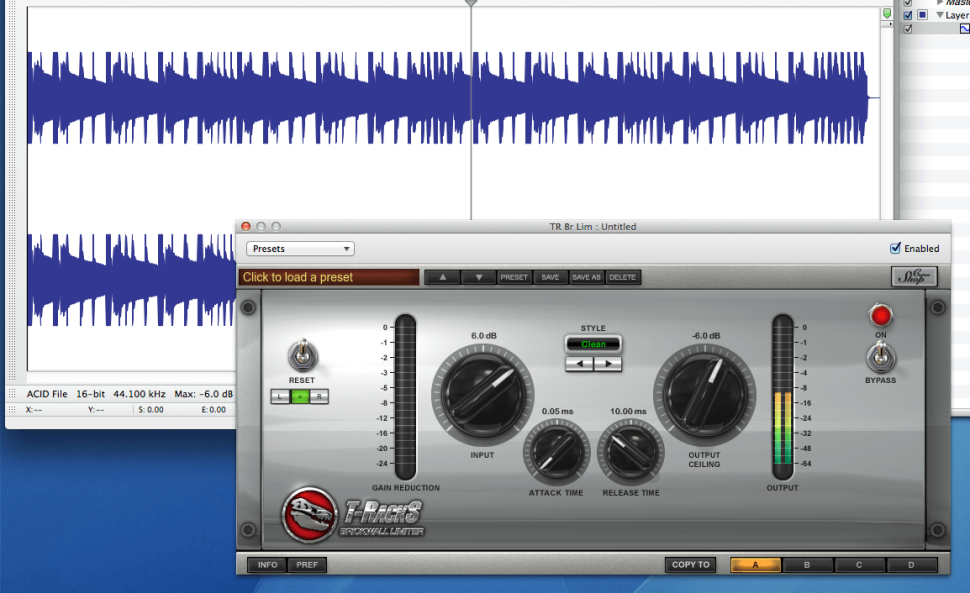Screen dimensions: 970x593
Task: Click the small arrow under the green marker
Action: coord(890,23)
